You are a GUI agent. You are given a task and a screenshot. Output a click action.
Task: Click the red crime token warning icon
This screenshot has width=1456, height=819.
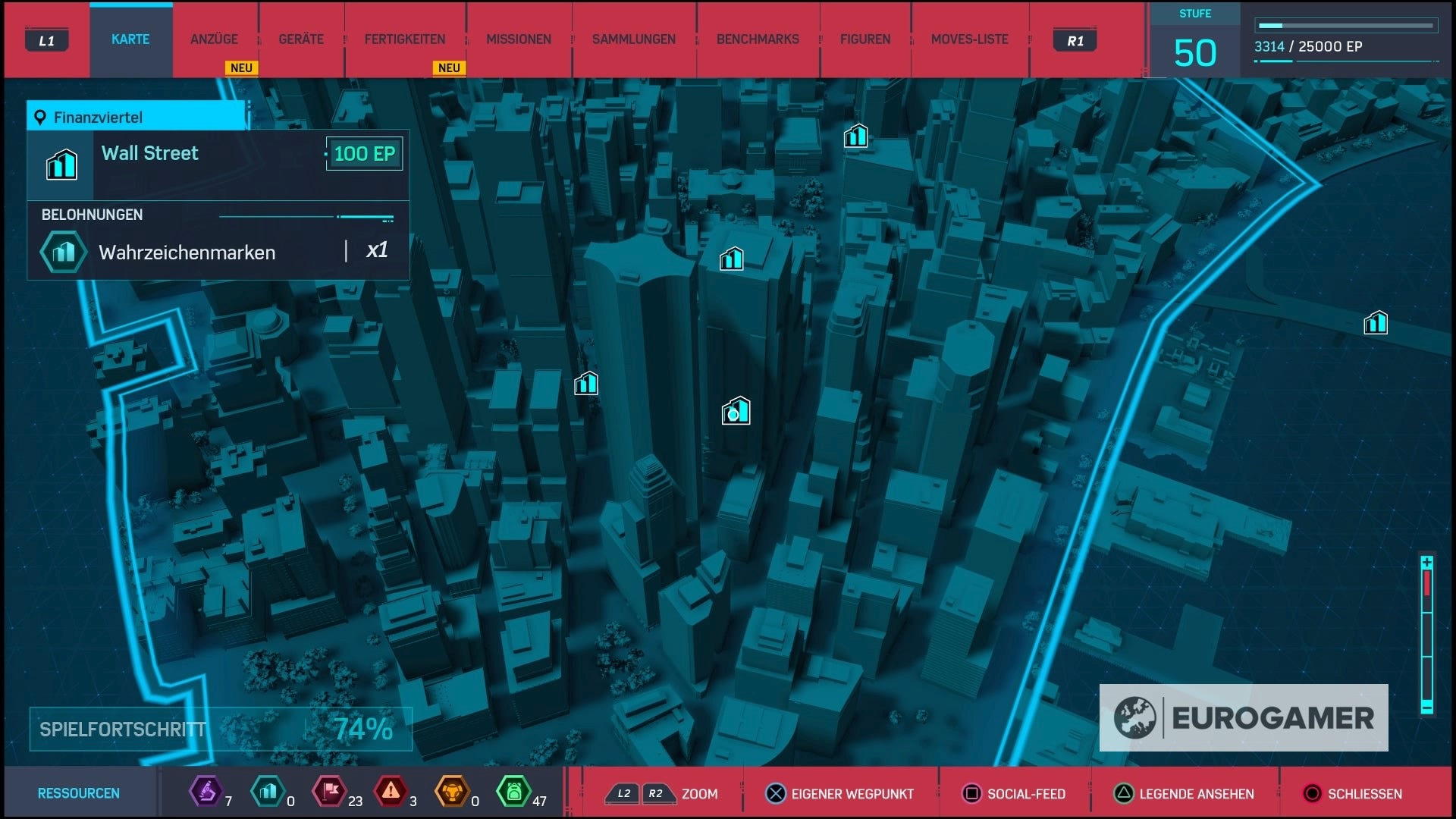(391, 792)
